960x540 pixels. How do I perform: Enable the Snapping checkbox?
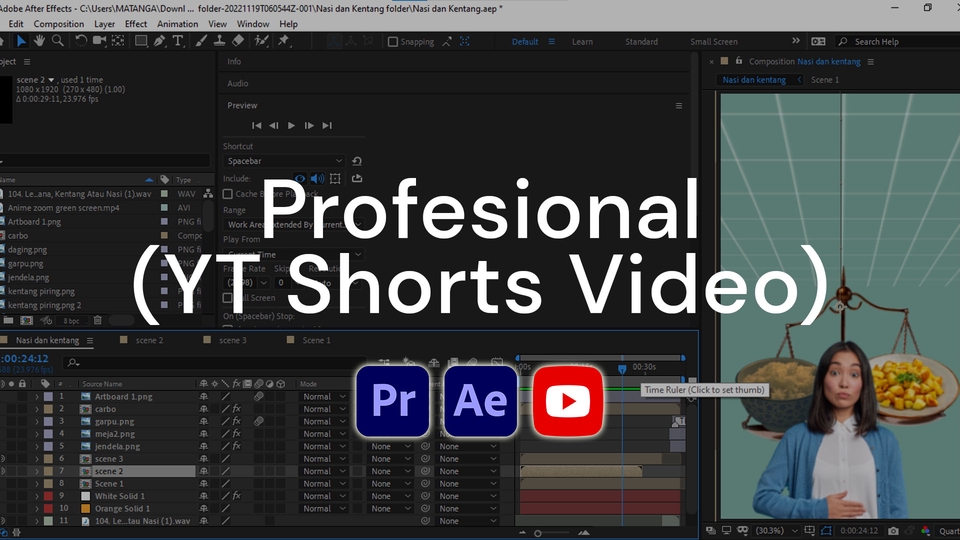point(393,42)
